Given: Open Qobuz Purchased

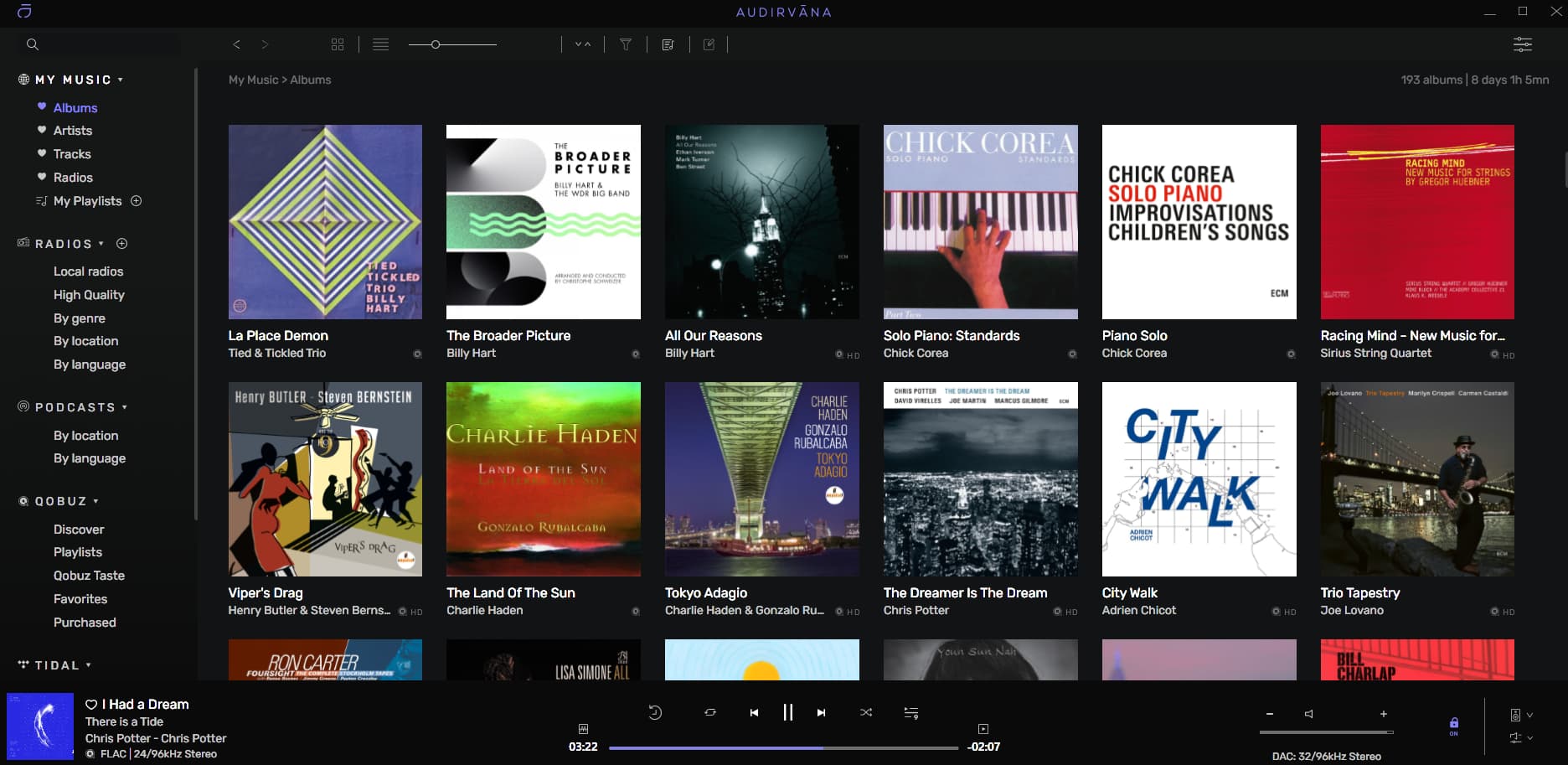Looking at the screenshot, I should 85,623.
